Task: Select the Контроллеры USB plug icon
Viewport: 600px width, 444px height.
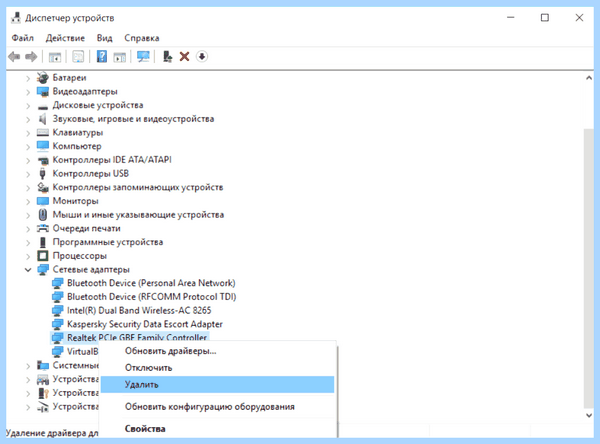Action: 42,173
